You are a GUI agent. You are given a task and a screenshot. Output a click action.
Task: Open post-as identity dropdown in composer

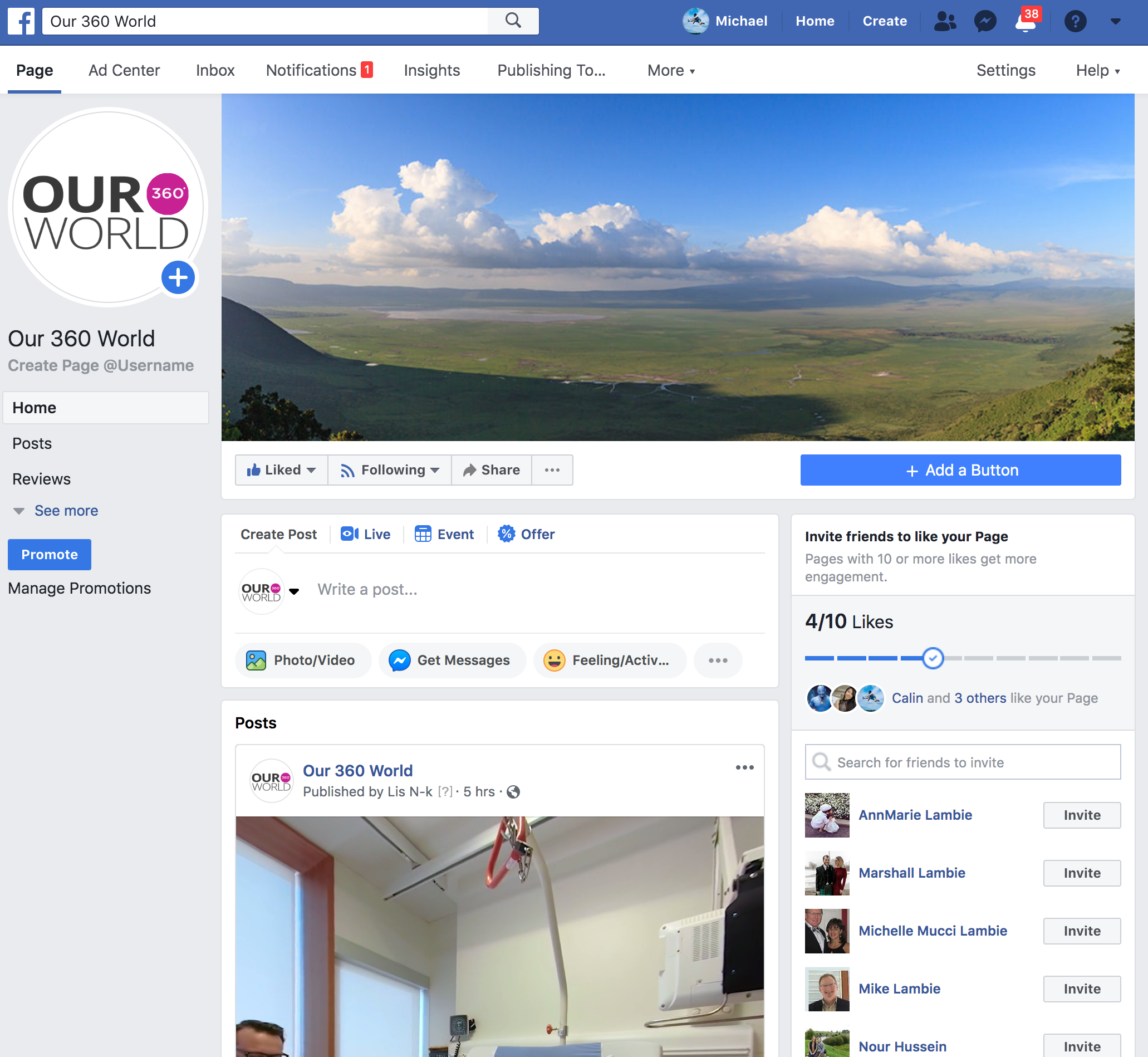coord(294,591)
